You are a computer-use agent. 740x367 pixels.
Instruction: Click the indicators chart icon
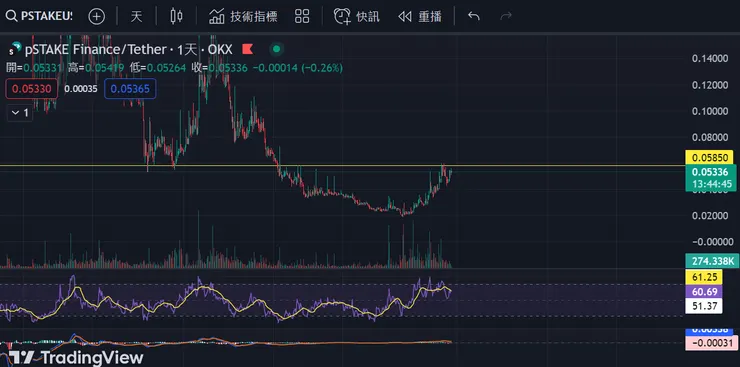click(217, 17)
